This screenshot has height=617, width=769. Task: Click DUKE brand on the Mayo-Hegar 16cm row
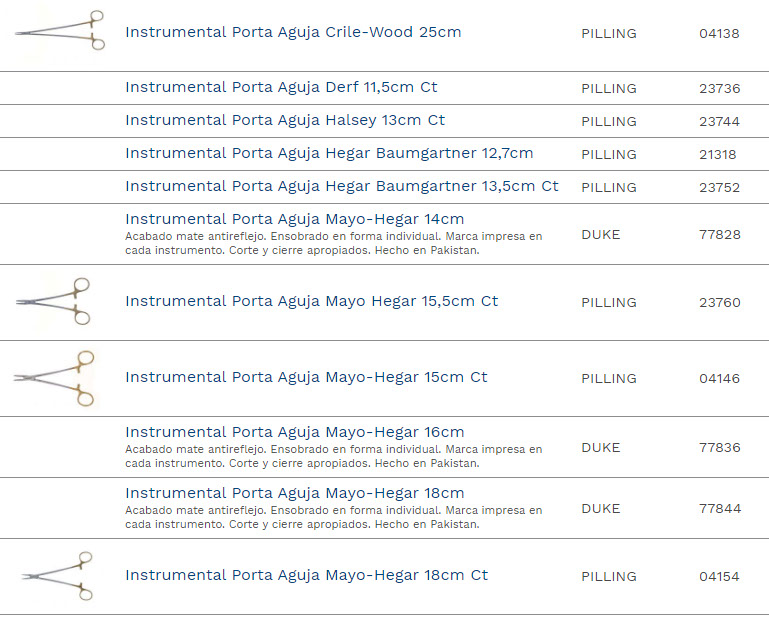600,448
